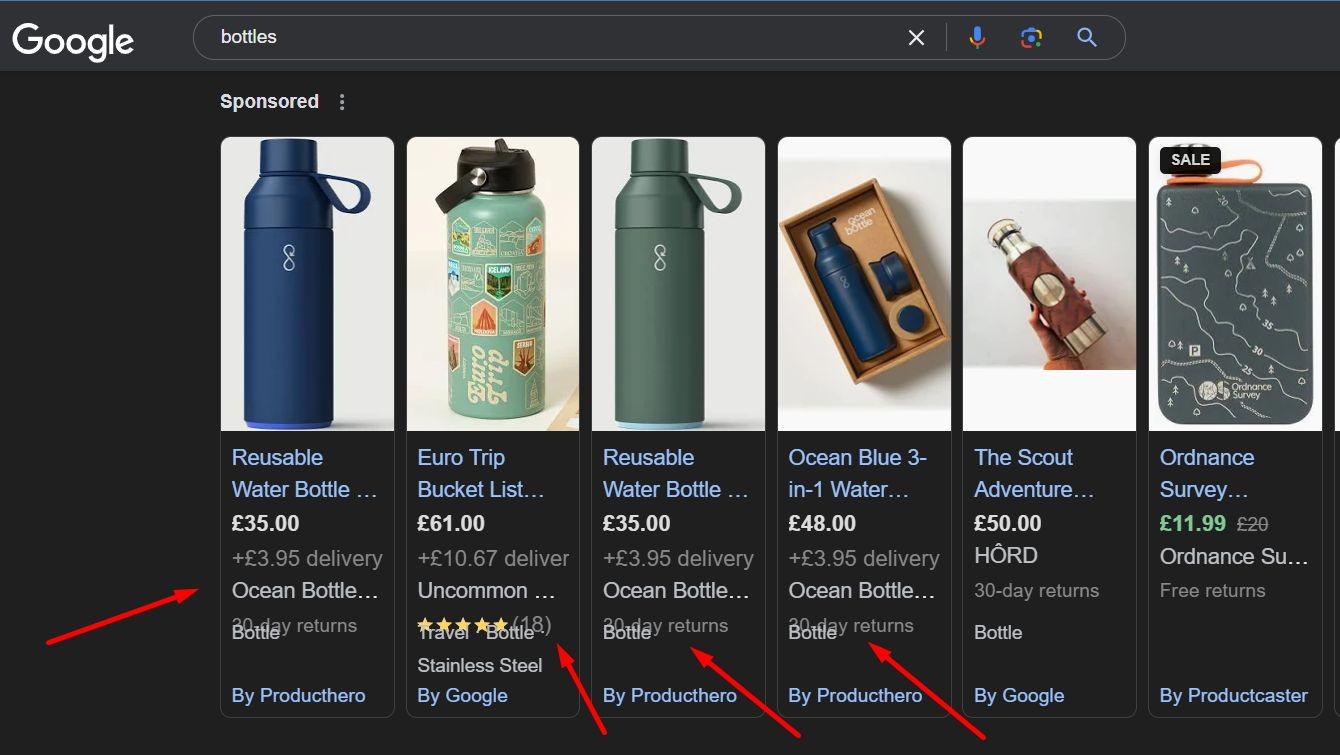Click the "Ordnance Su…" seller name
The image size is (1340, 755).
point(1234,556)
